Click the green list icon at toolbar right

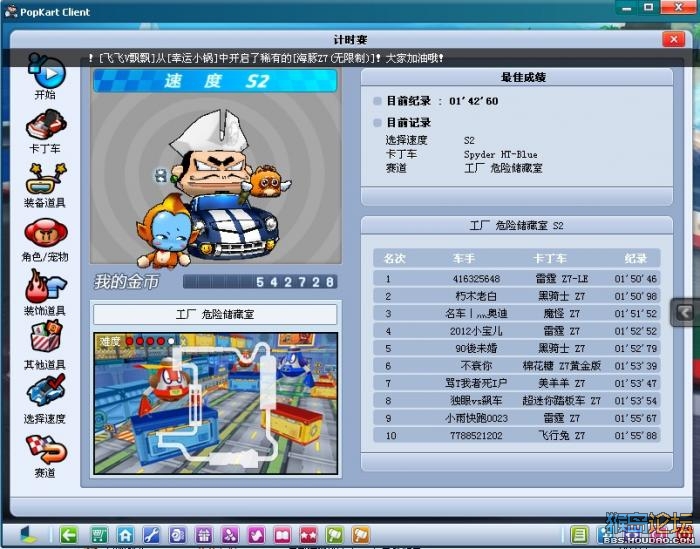579,535
